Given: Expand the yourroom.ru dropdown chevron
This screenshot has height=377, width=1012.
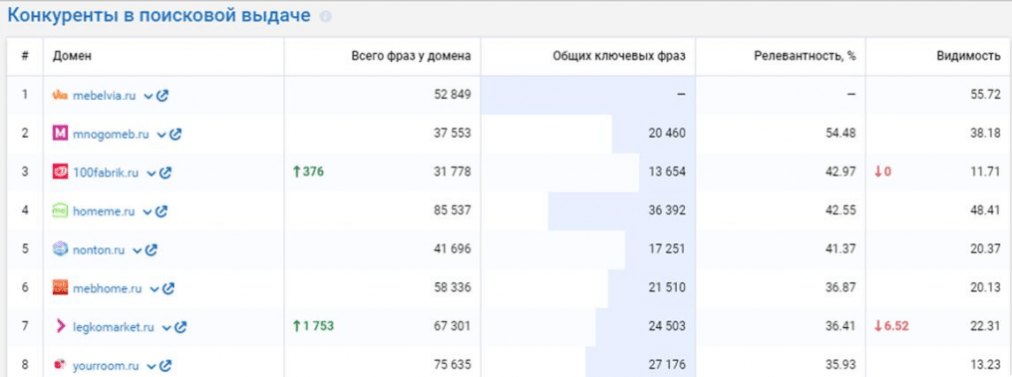Looking at the screenshot, I should pos(151,366).
